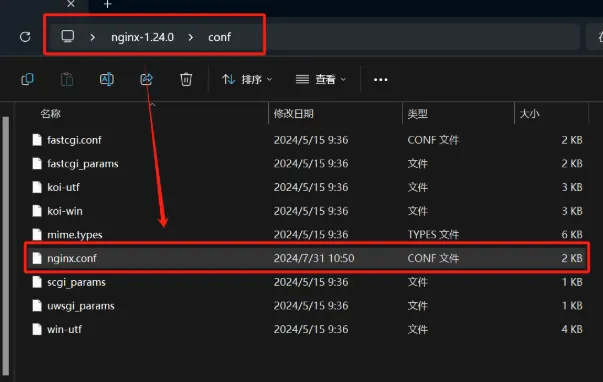This screenshot has height=382, width=603.
Task: Click file icon of uwsgi_params
Action: tap(37, 306)
